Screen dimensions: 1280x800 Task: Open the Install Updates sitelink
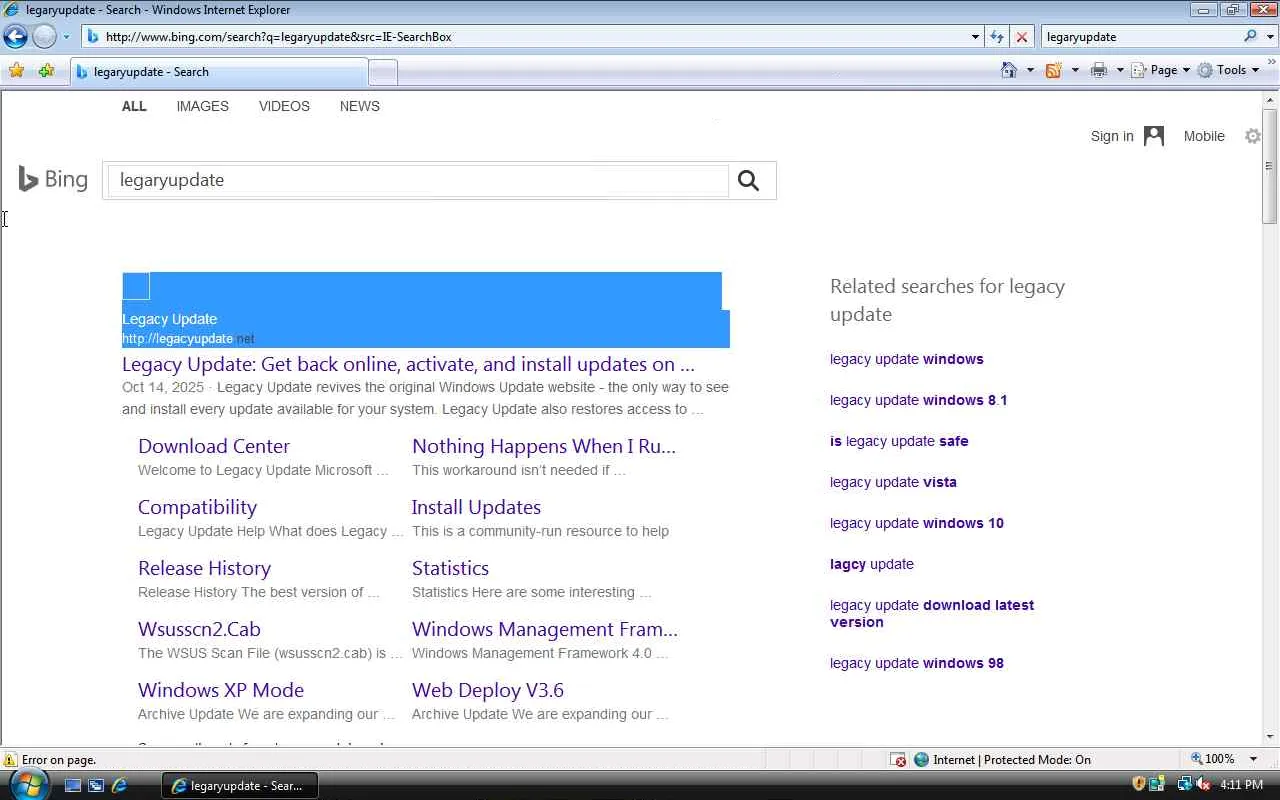click(x=476, y=507)
